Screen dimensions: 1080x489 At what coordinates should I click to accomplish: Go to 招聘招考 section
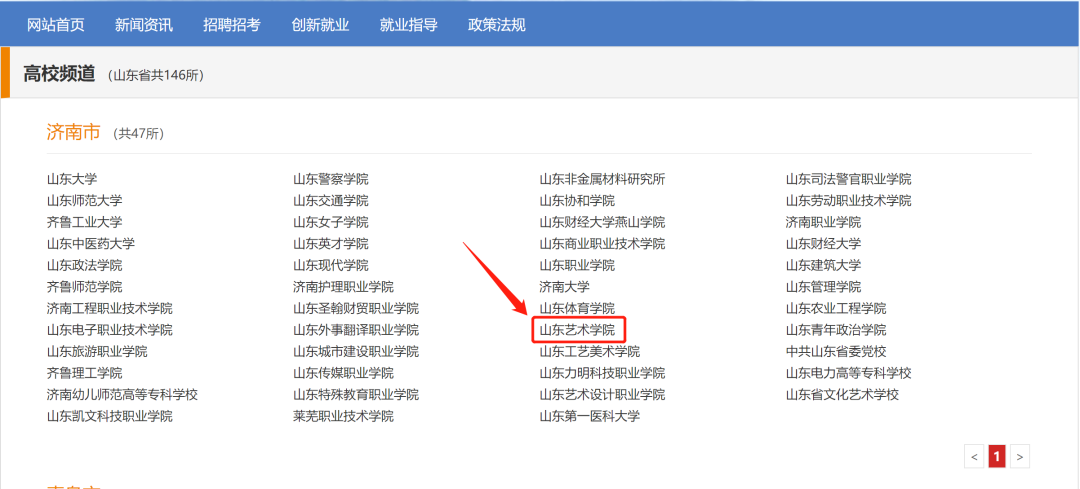click(x=232, y=25)
